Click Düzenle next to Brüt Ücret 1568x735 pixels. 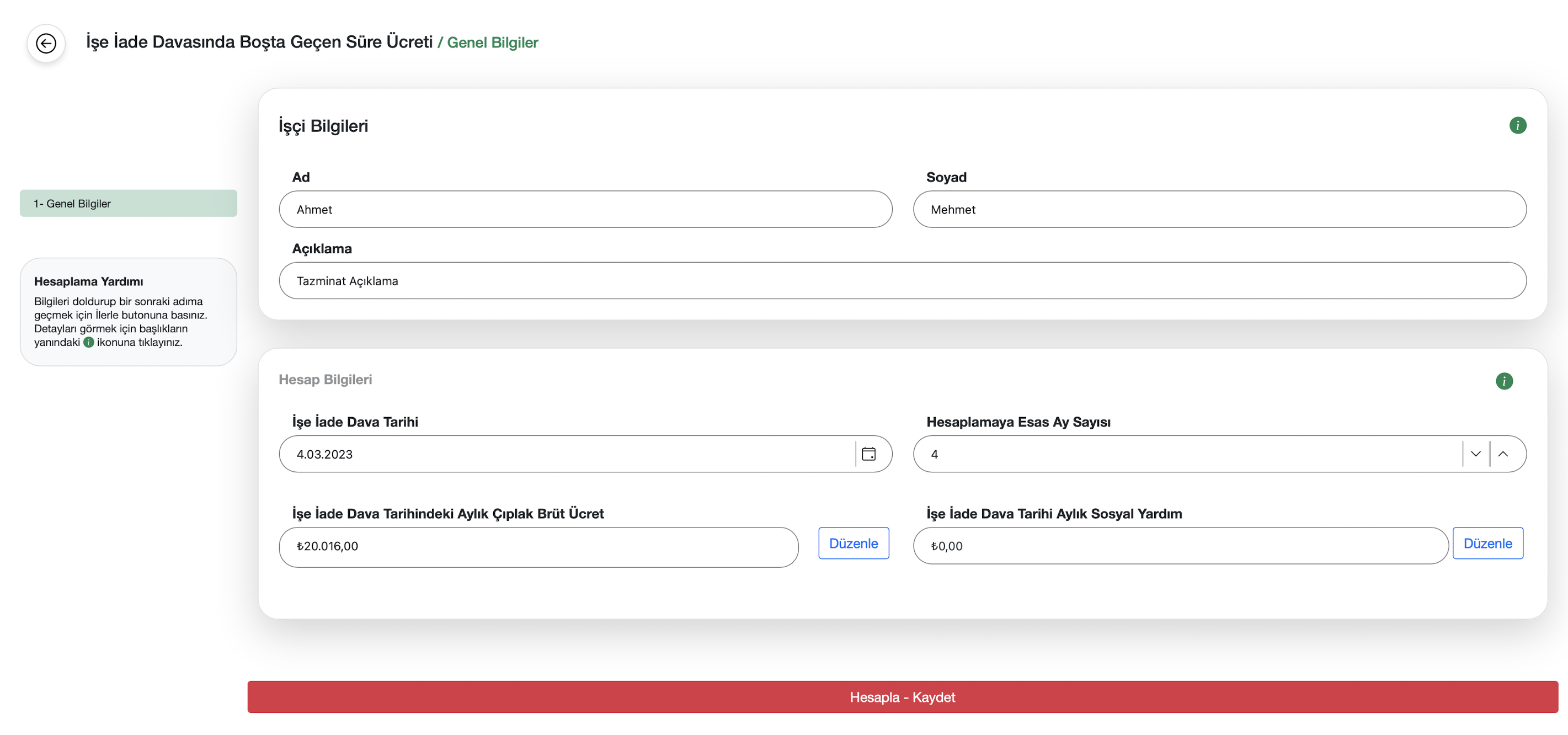(853, 543)
